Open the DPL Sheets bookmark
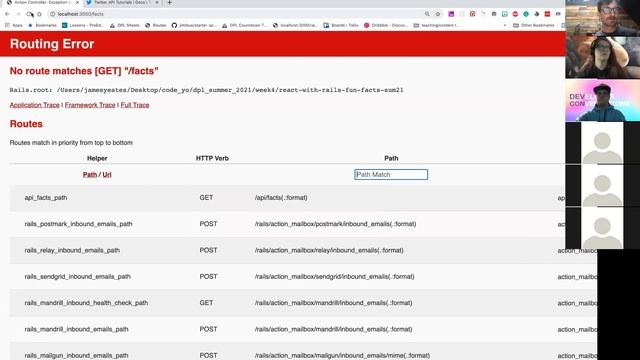This screenshot has height=360, width=640. pos(124,25)
